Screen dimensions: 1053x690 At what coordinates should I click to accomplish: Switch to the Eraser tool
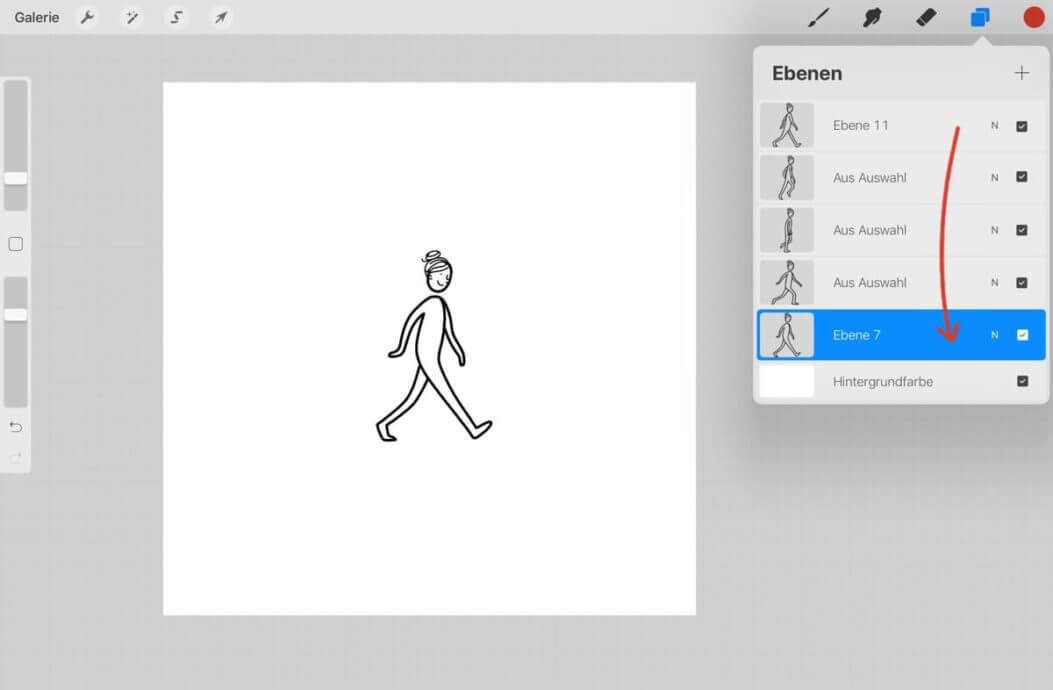tap(925, 17)
